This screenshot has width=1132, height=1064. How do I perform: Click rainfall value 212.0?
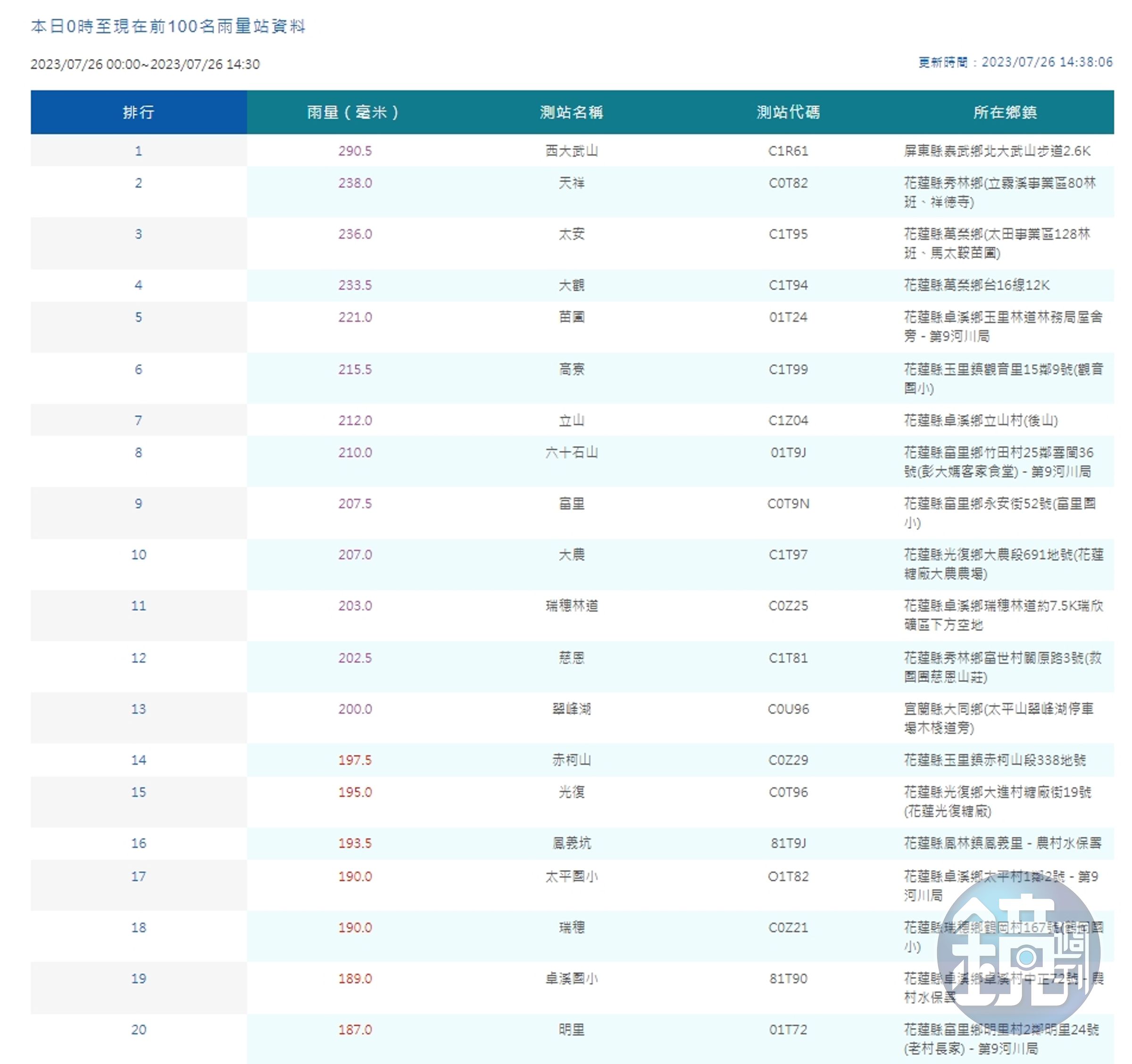coord(355,420)
